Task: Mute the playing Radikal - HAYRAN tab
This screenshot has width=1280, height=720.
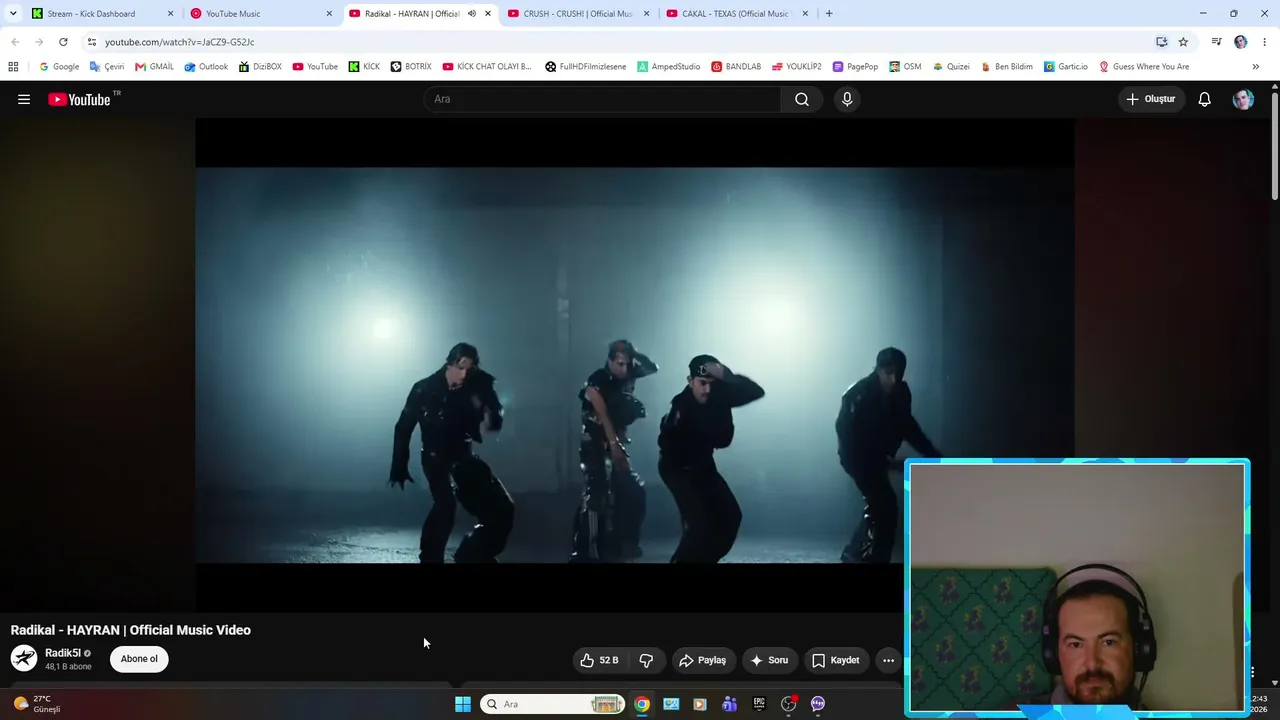Action: pos(471,14)
